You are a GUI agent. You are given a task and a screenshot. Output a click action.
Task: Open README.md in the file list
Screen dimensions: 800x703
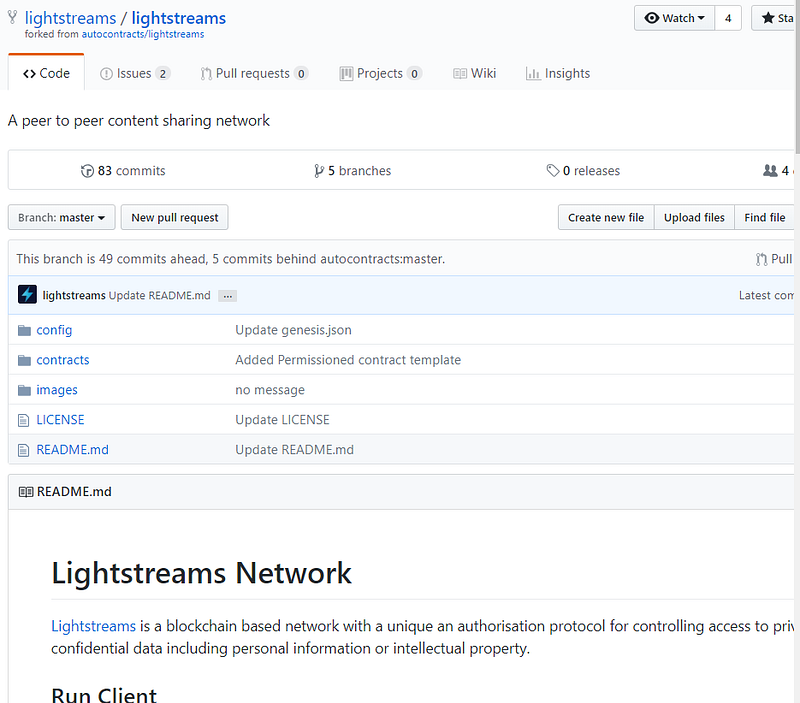pyautogui.click(x=72, y=449)
